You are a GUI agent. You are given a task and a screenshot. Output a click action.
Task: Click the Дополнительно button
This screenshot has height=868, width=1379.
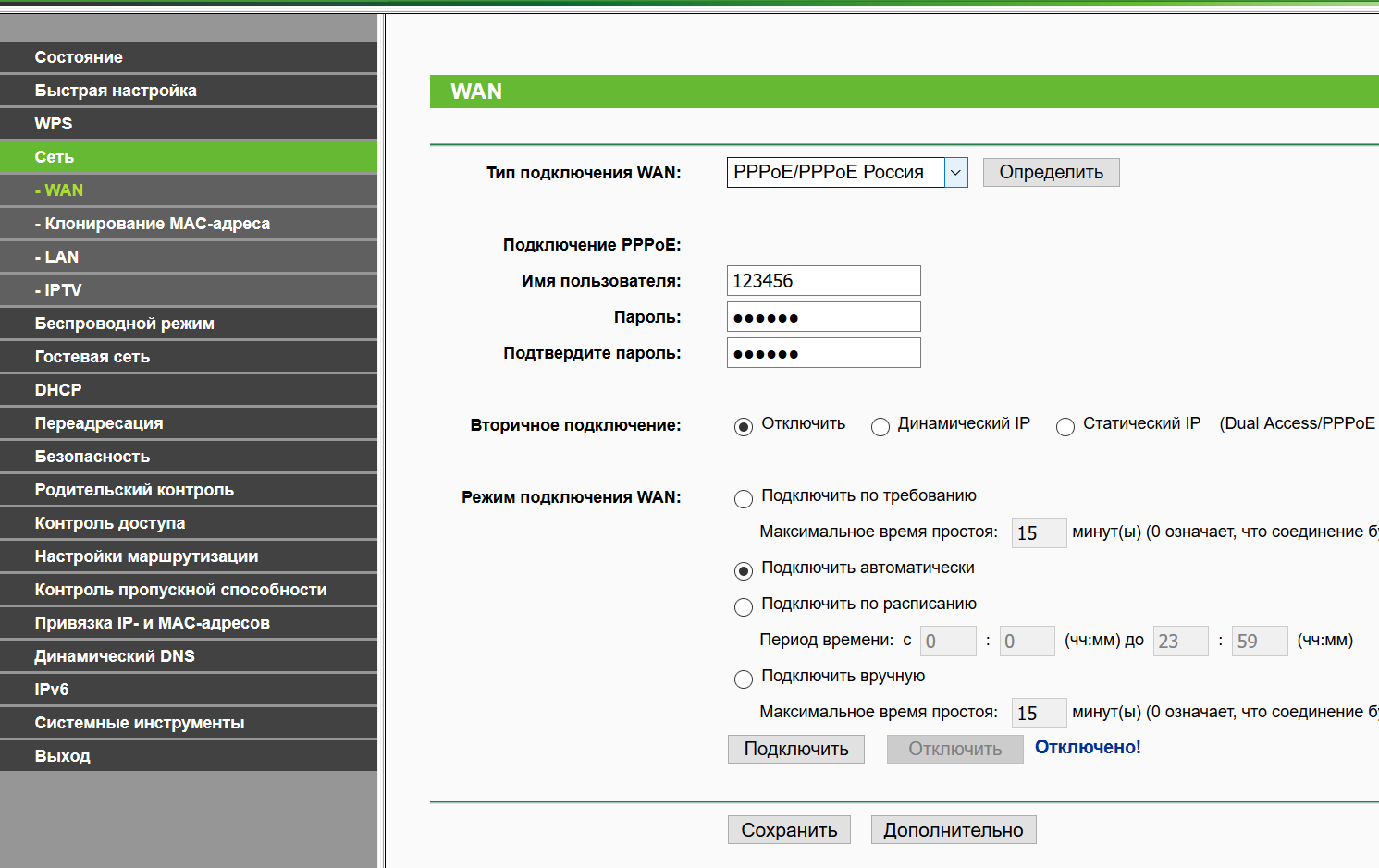point(954,830)
